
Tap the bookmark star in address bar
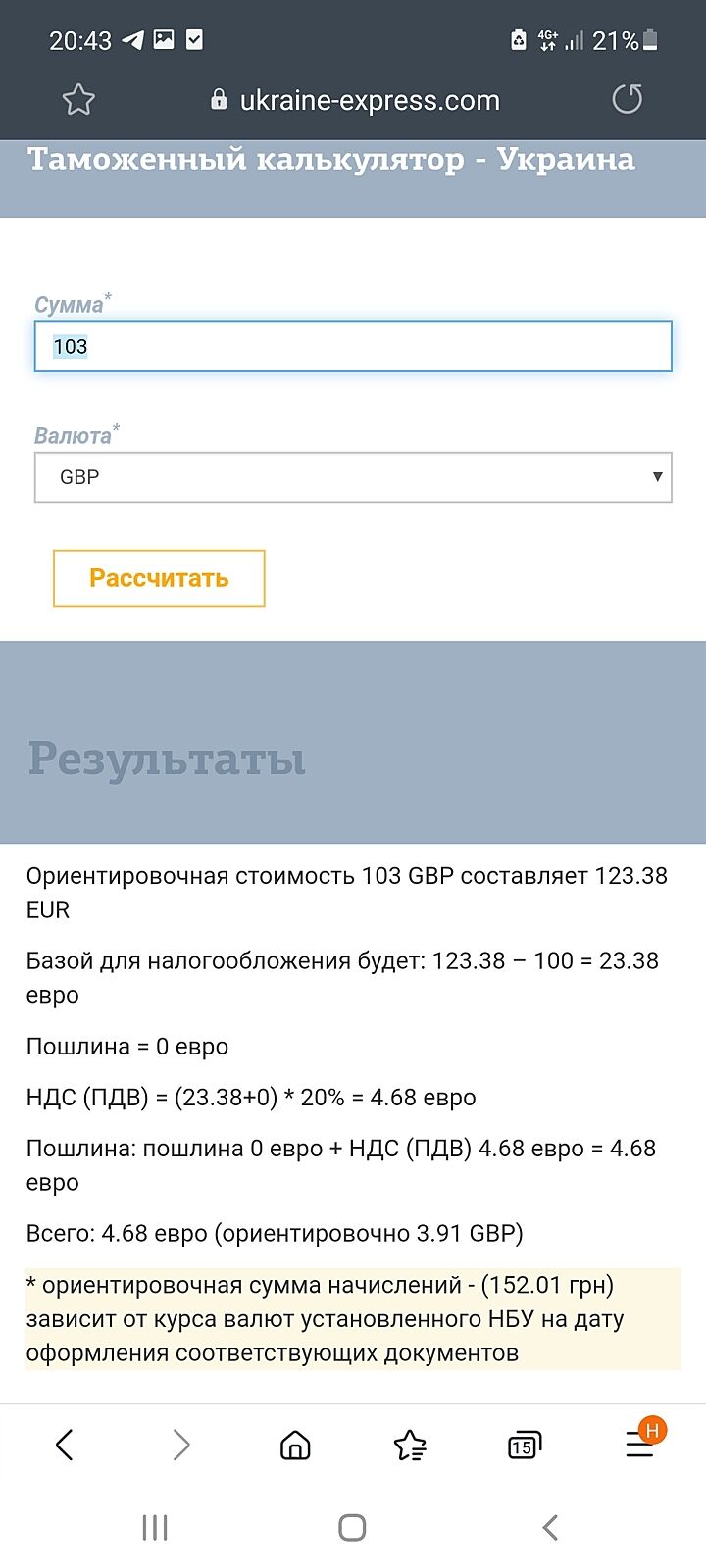pyautogui.click(x=78, y=100)
